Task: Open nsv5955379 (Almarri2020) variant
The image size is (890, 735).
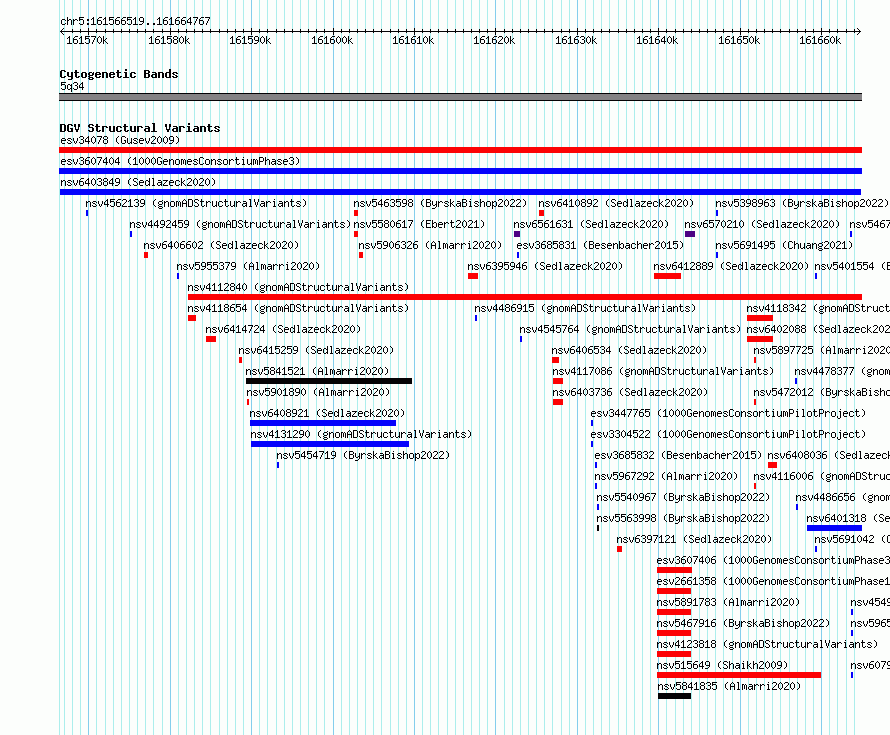Action: pyautogui.click(x=248, y=266)
